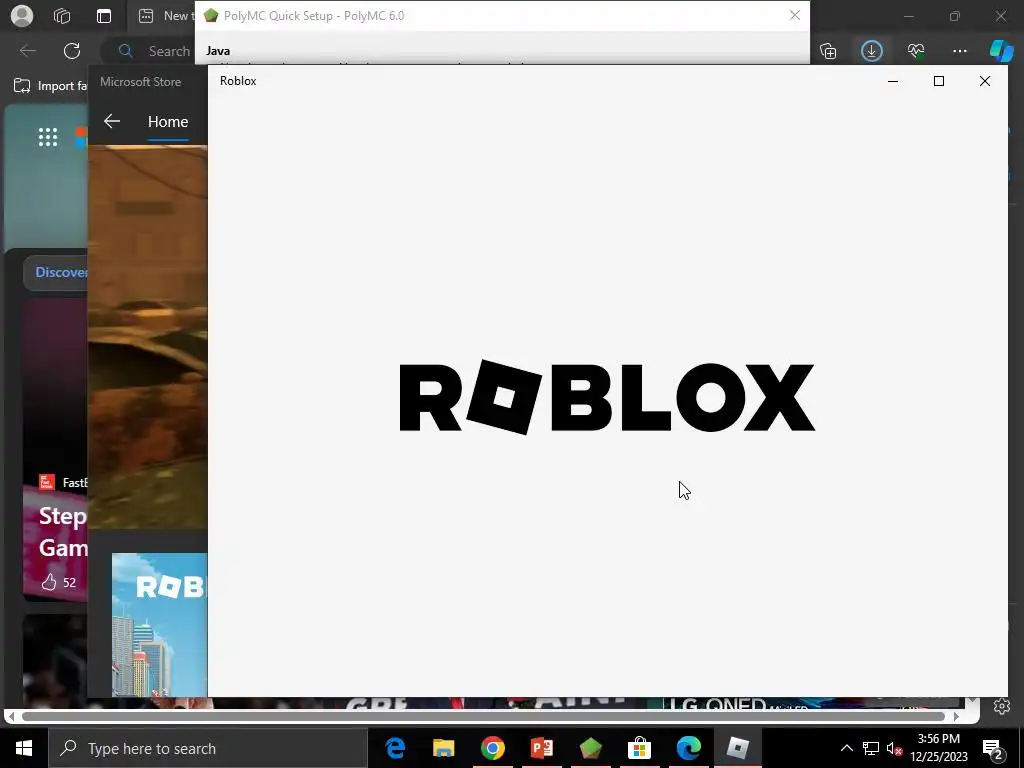Open the notification center icon
Image resolution: width=1024 pixels, height=768 pixels.
click(993, 748)
